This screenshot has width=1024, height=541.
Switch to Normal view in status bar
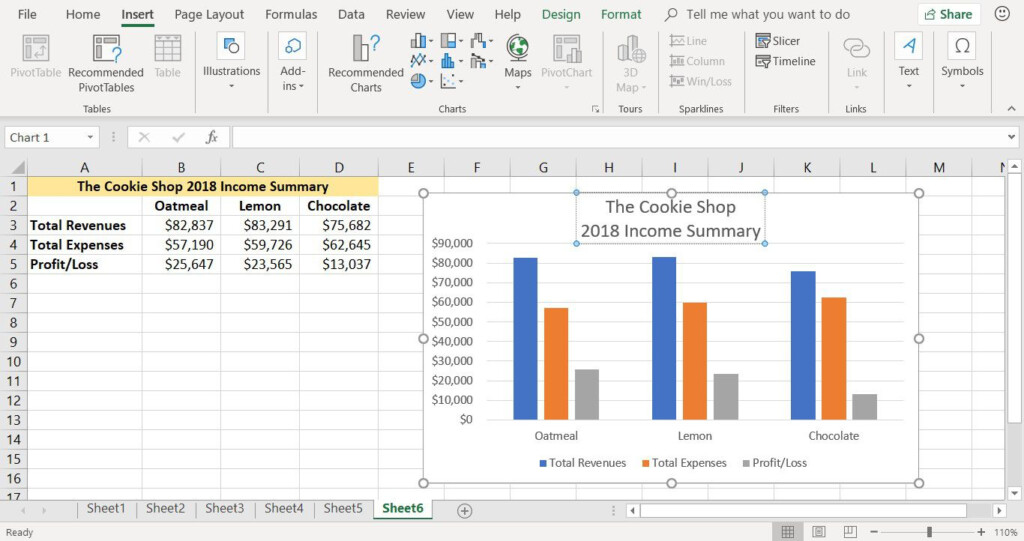pyautogui.click(x=788, y=532)
